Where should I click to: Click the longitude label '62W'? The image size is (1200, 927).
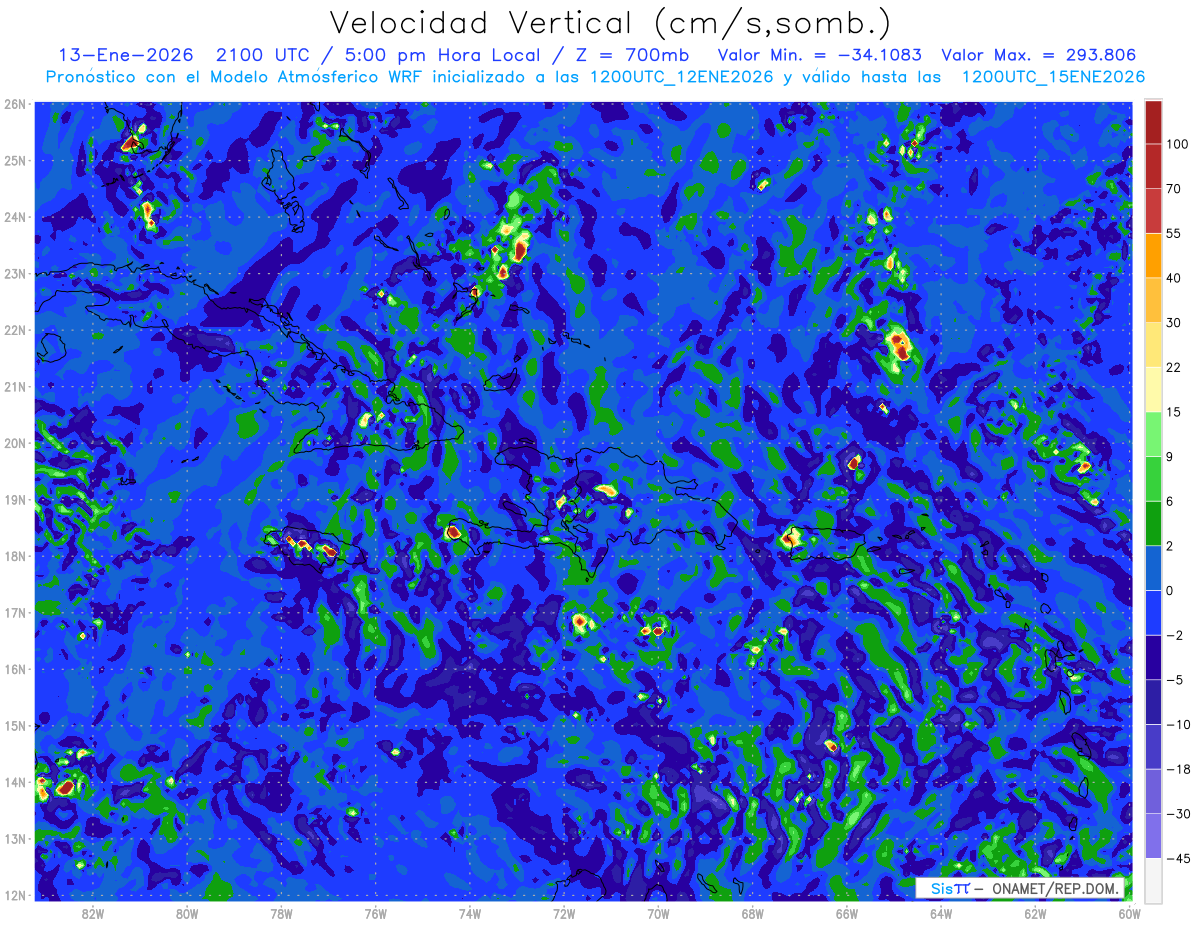[1035, 913]
